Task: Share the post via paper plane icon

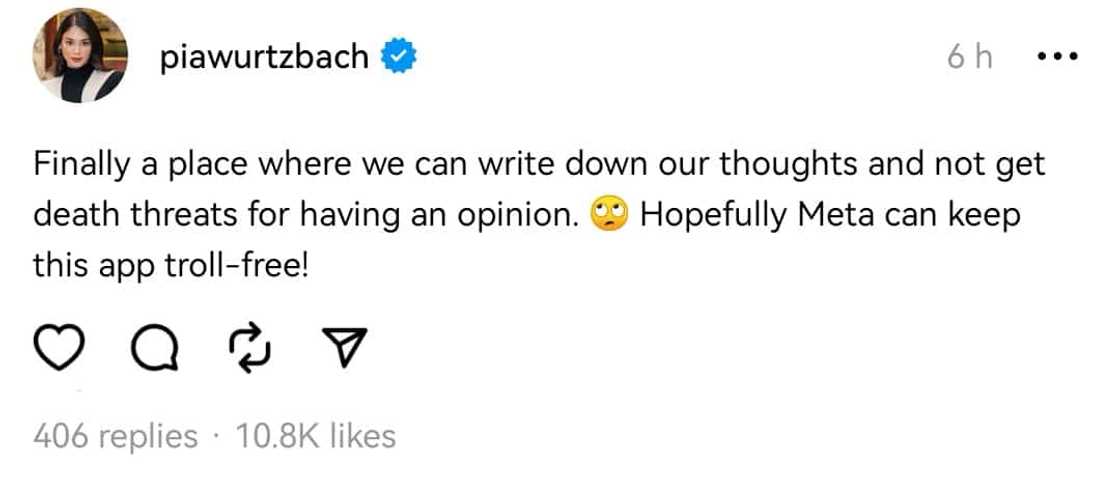Action: coord(346,349)
